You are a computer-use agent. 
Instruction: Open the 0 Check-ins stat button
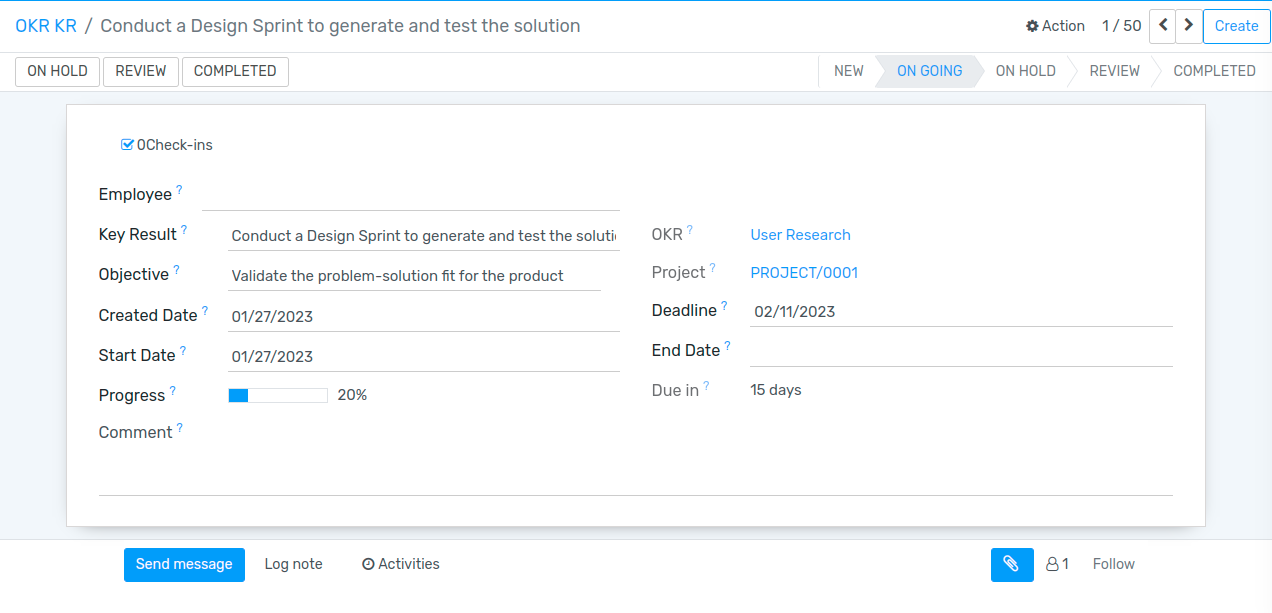click(167, 145)
